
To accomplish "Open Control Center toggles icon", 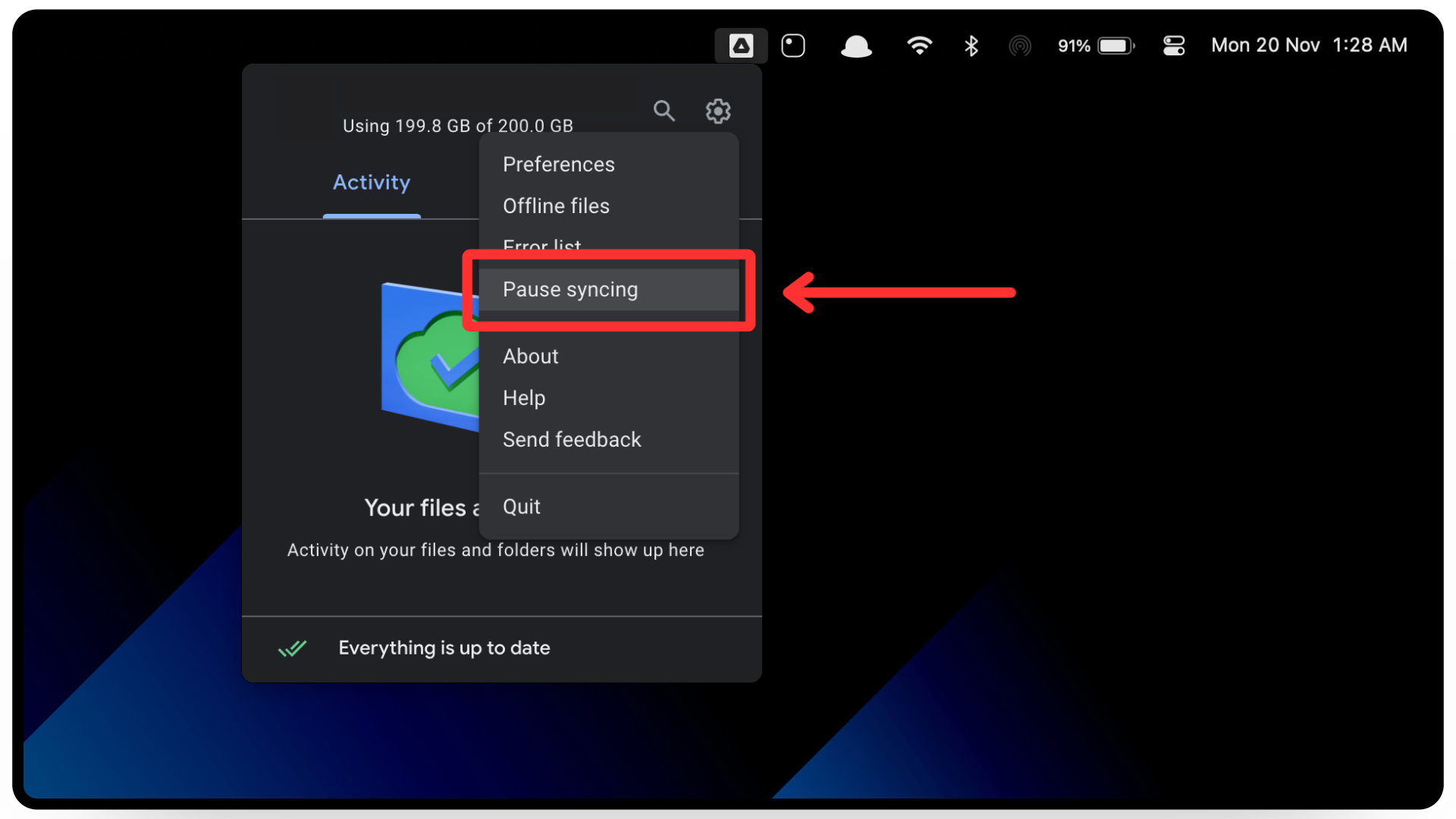I will click(1173, 45).
